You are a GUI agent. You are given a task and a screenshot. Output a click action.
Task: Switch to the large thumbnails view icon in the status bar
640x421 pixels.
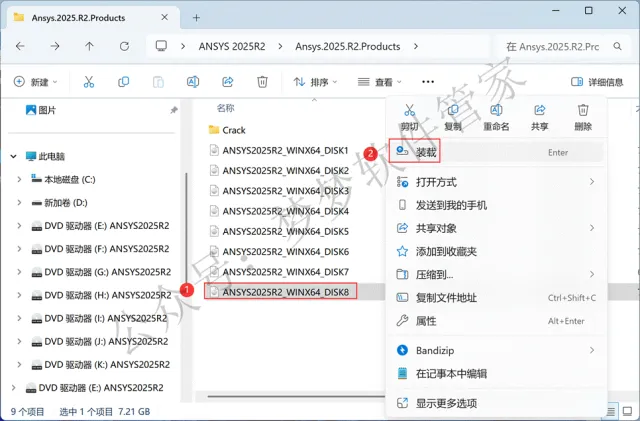click(x=627, y=411)
